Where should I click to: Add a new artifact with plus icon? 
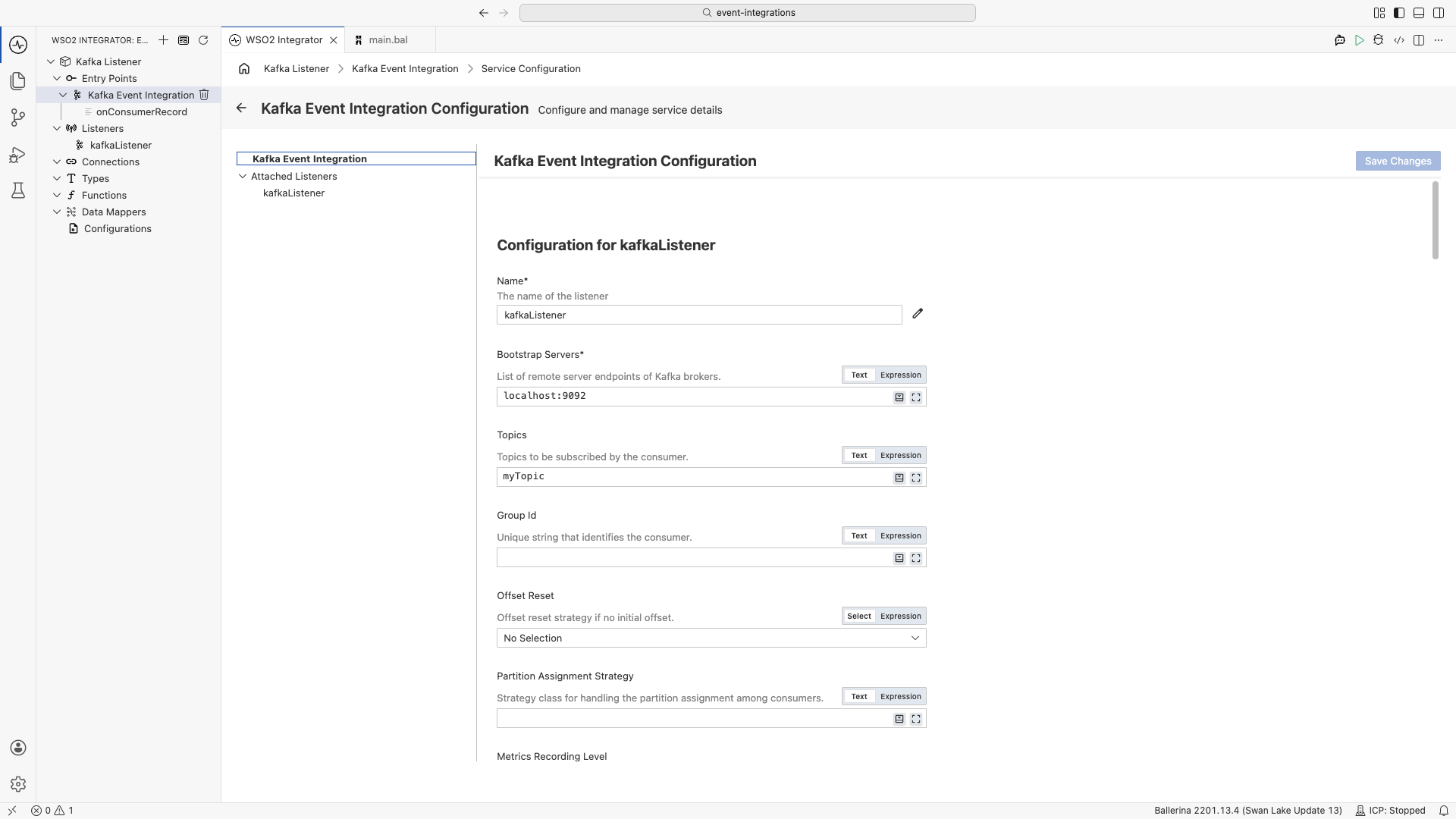point(163,40)
